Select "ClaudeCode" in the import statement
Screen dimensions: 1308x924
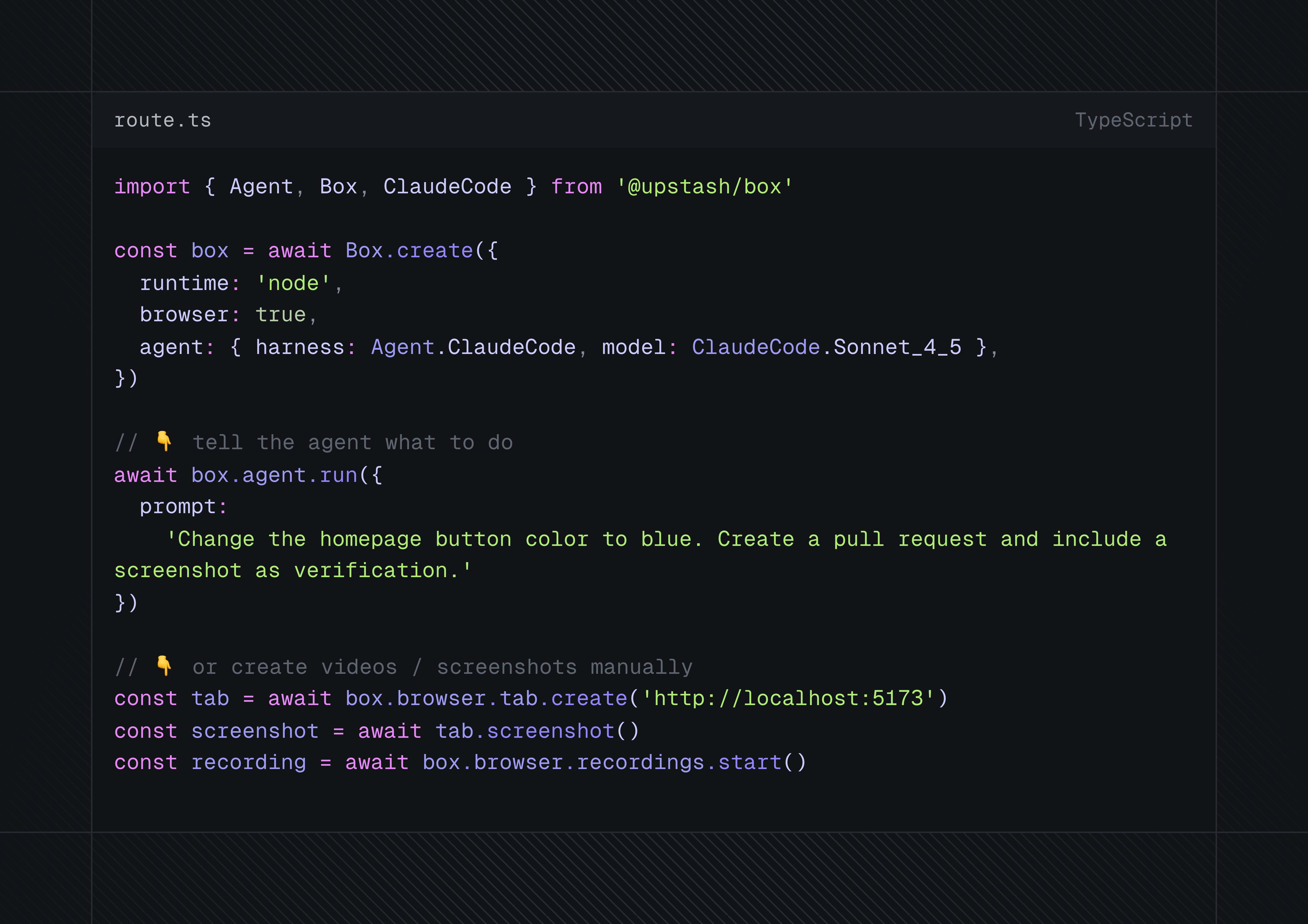(x=447, y=187)
